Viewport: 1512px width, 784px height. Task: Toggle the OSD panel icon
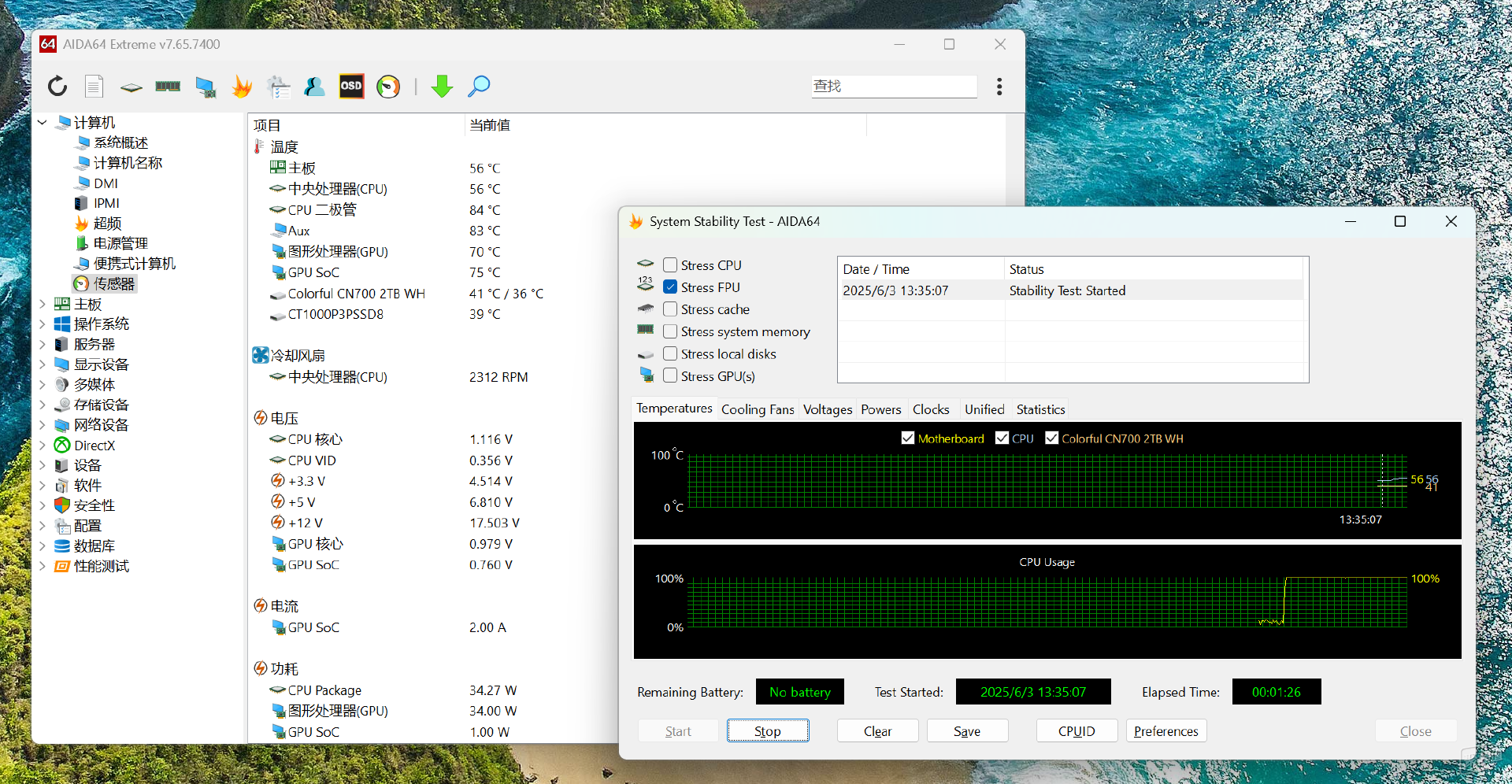(x=351, y=86)
